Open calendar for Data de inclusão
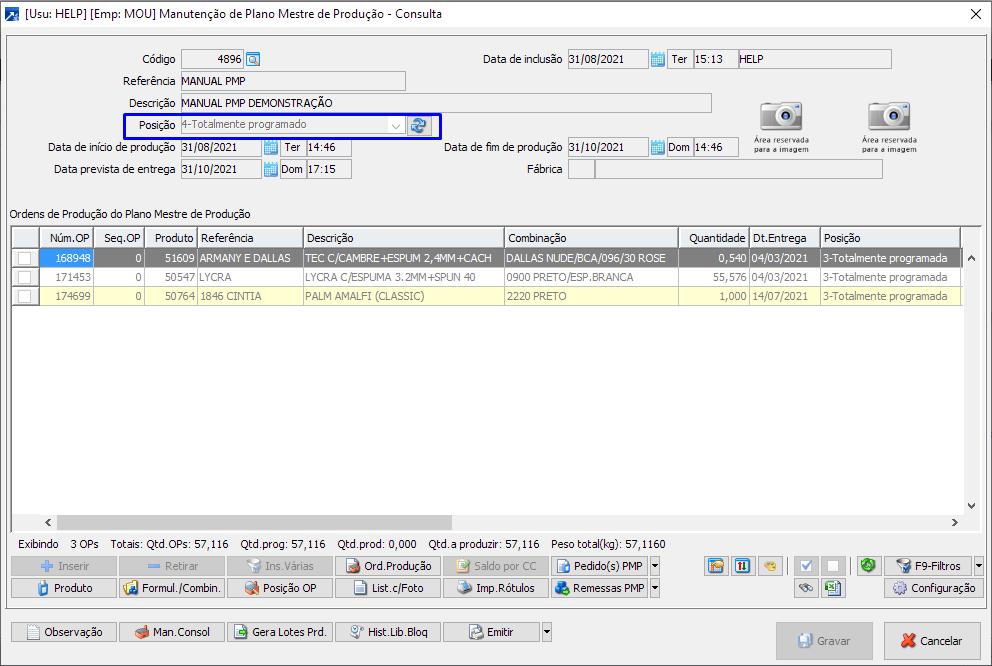 (x=658, y=59)
